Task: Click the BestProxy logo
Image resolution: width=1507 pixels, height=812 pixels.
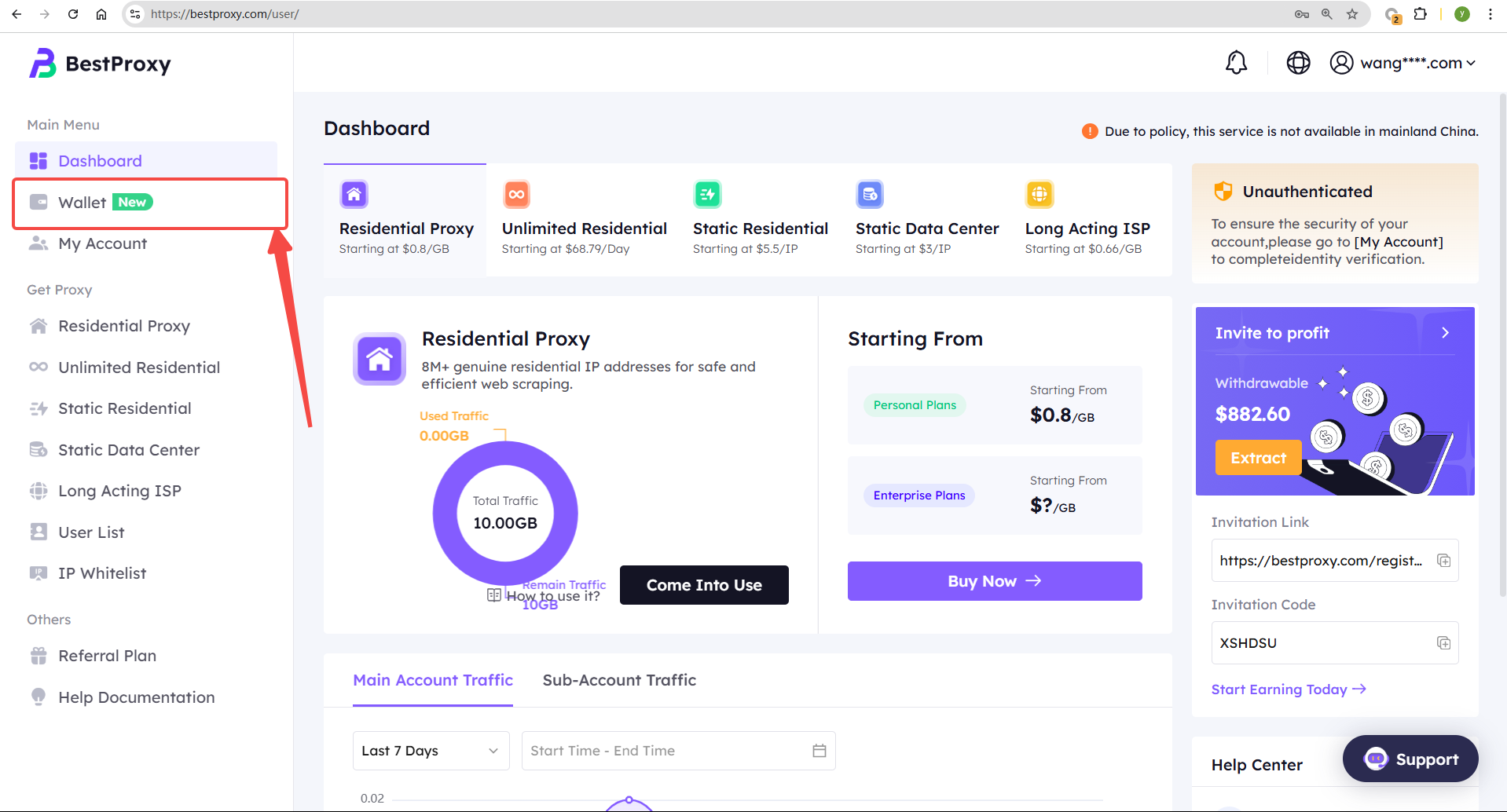Action: click(100, 64)
